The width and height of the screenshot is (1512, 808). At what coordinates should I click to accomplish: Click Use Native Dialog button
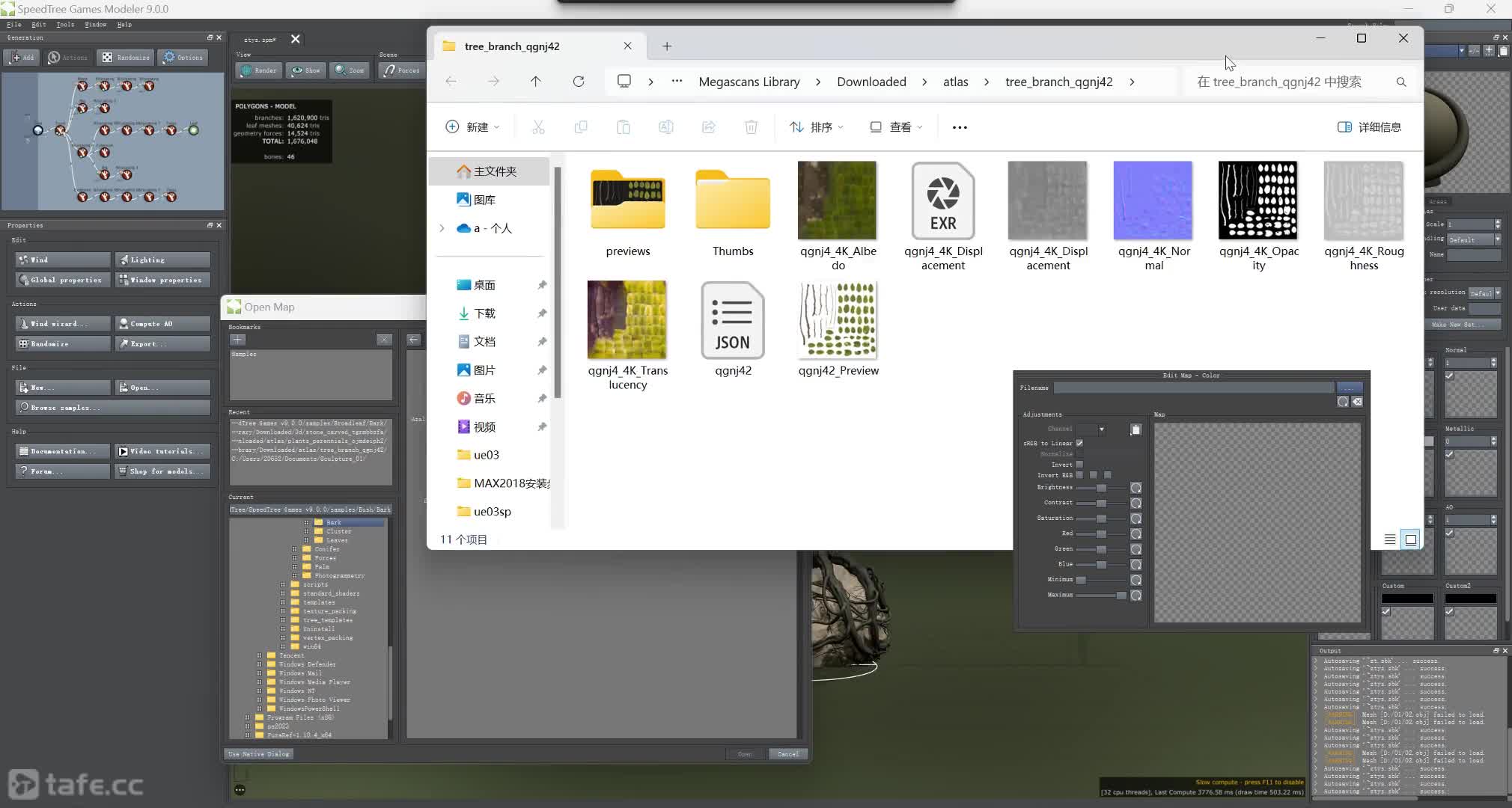point(258,754)
